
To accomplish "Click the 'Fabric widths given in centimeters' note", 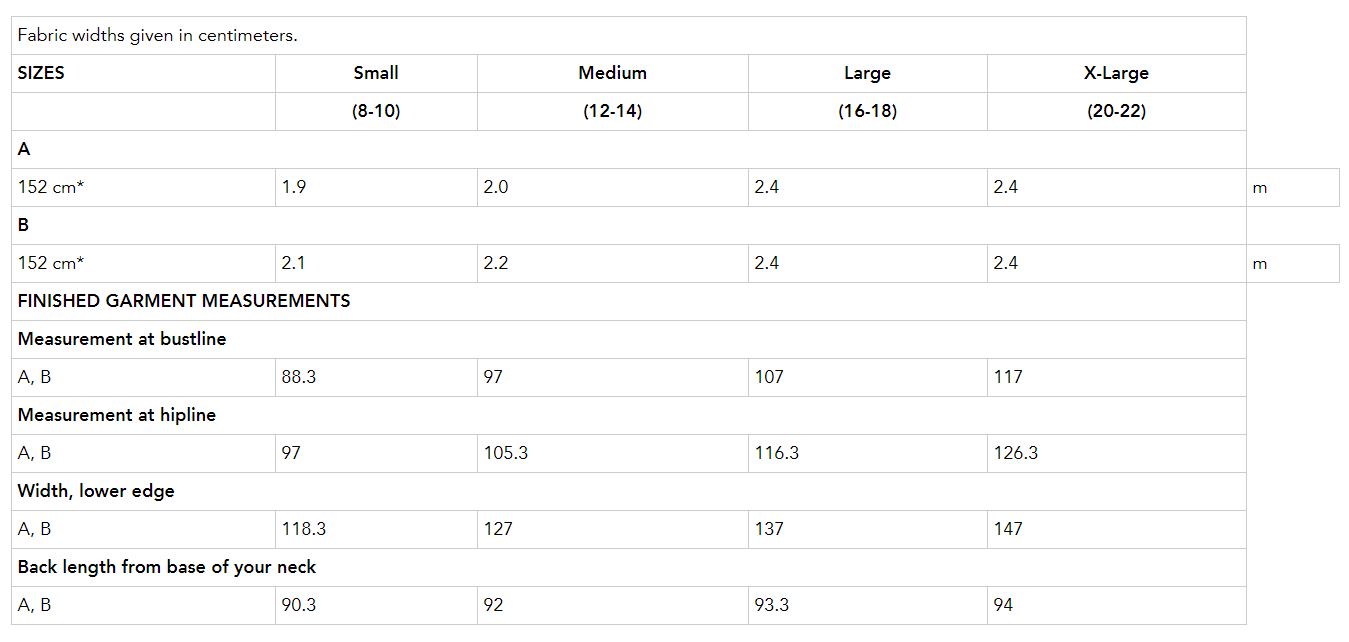I will [x=158, y=35].
